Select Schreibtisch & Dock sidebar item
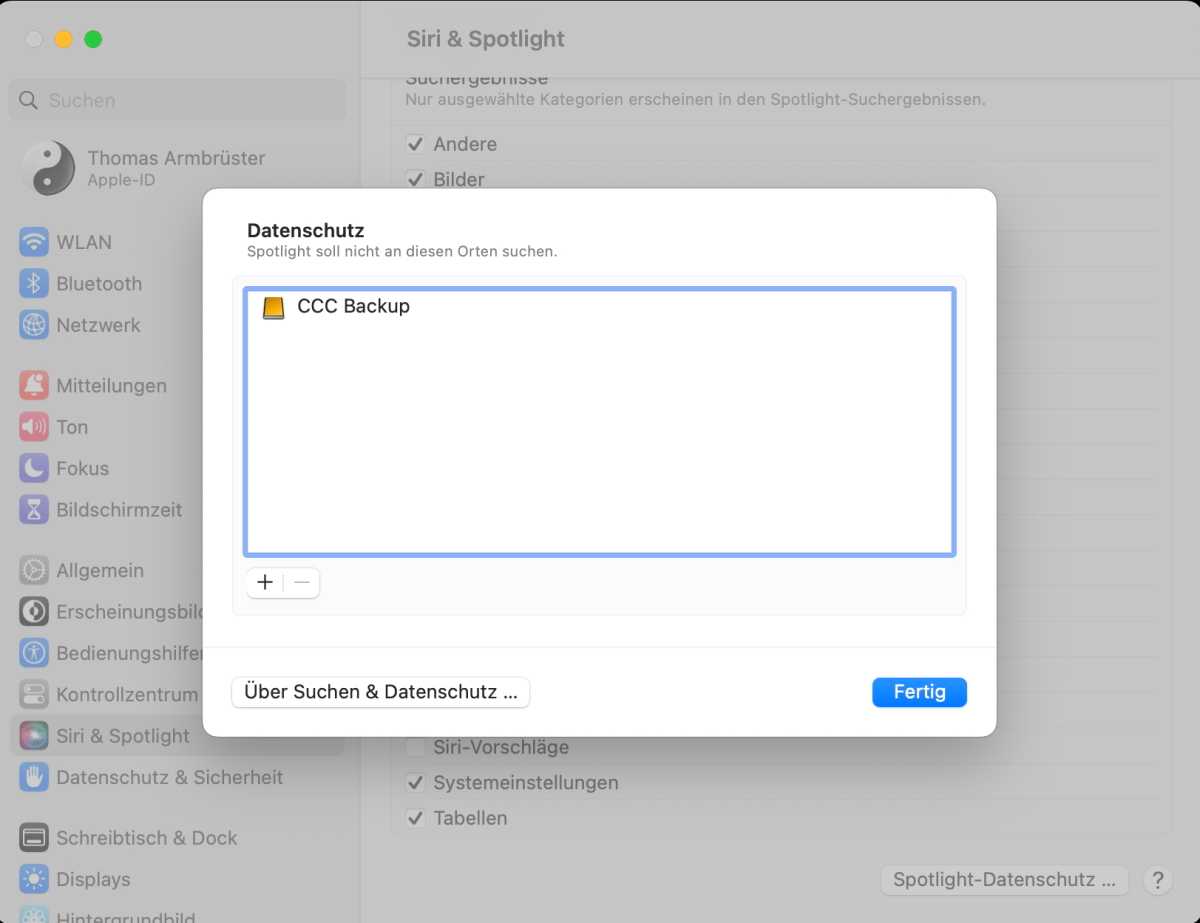 pos(146,838)
